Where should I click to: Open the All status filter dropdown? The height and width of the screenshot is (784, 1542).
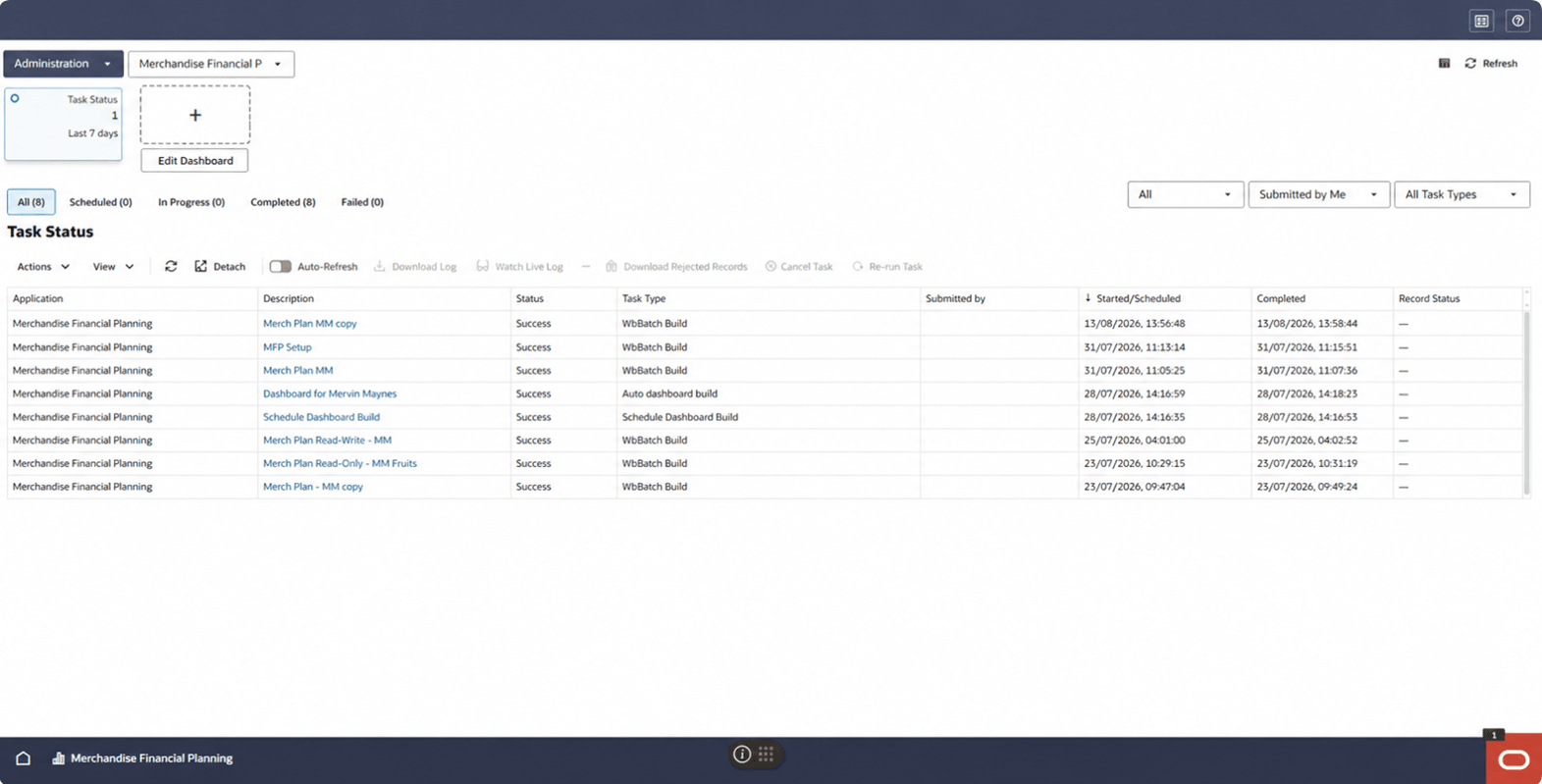1185,194
